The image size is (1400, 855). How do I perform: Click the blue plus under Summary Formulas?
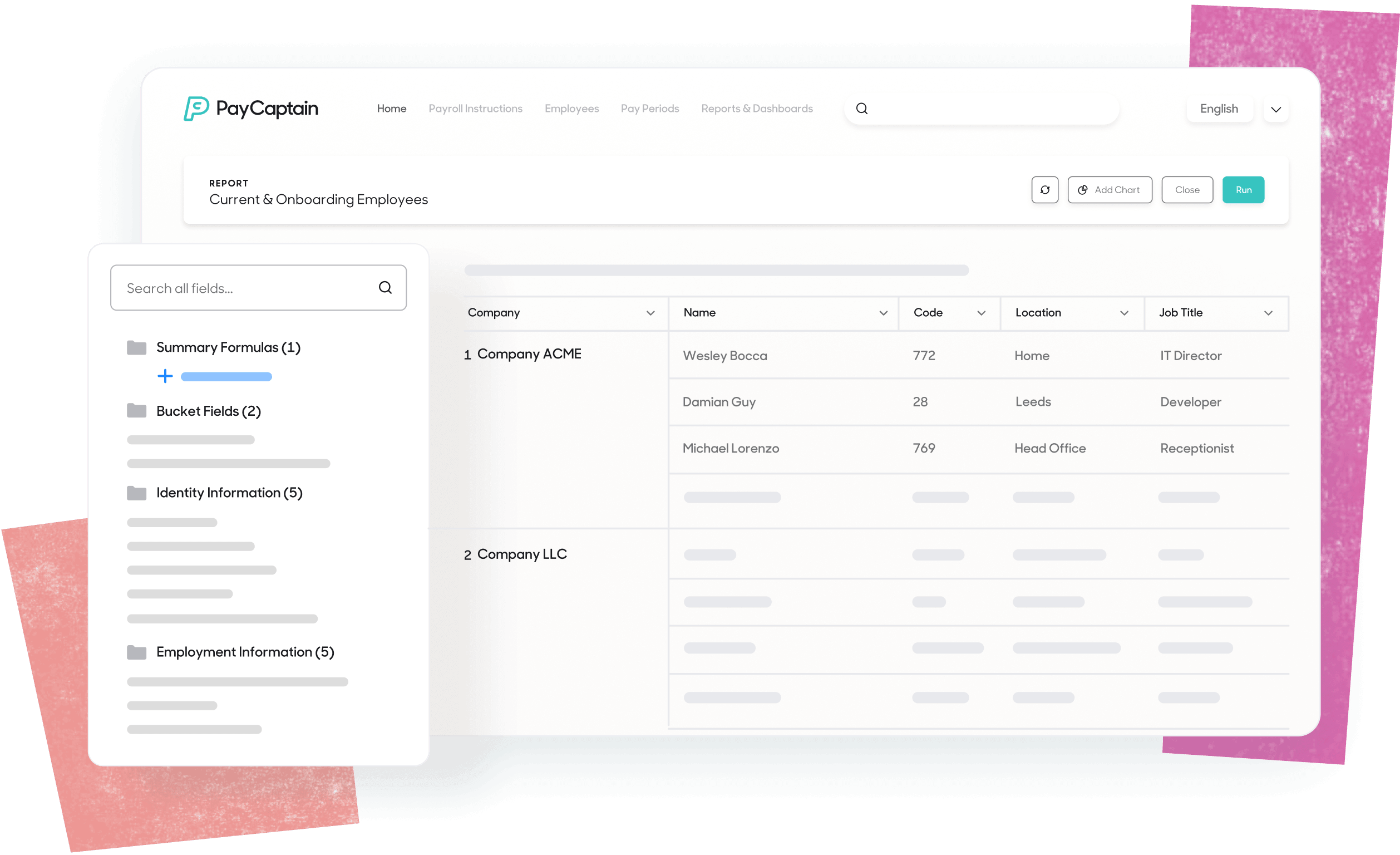[x=165, y=376]
